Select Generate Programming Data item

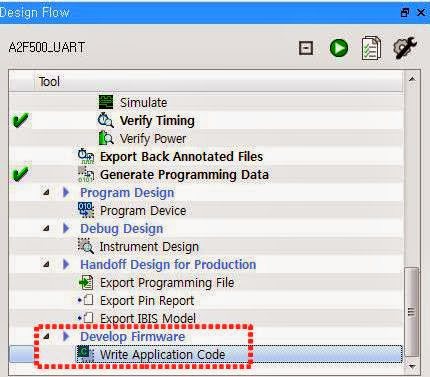tap(184, 174)
